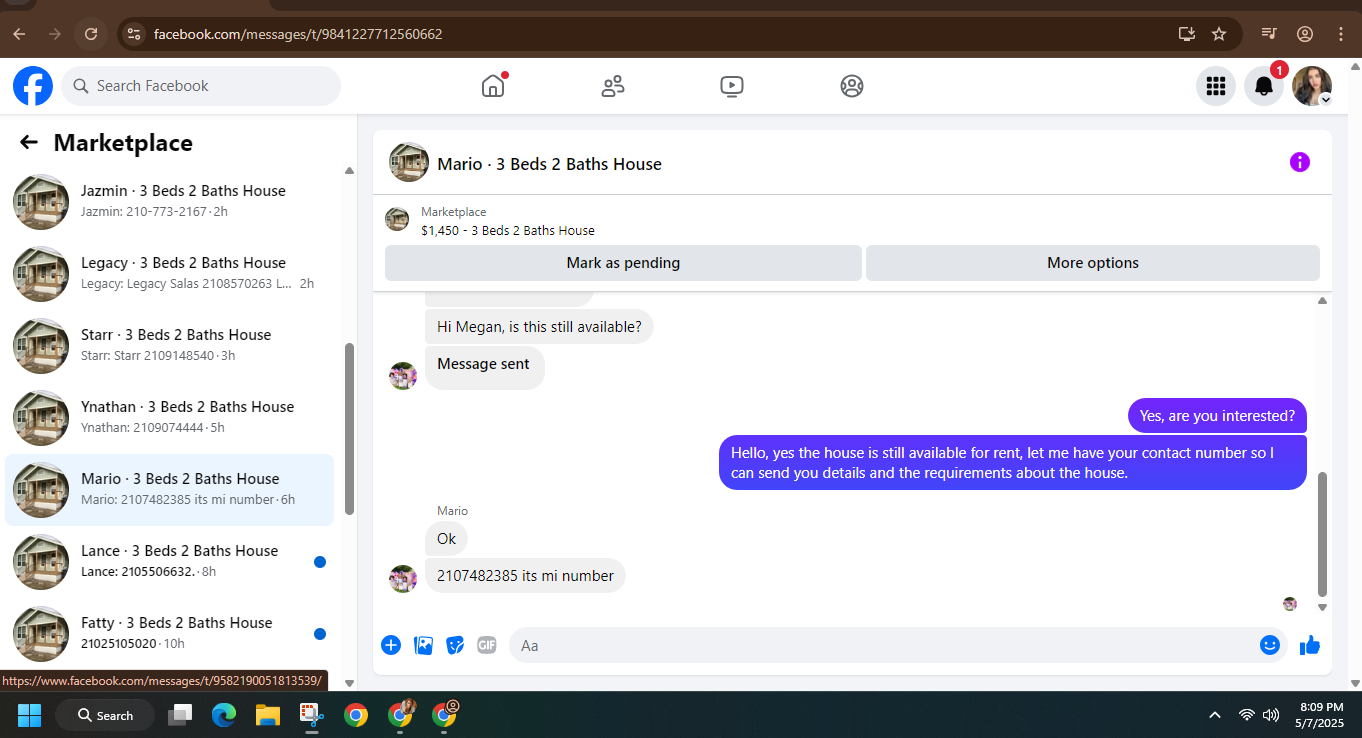Click the chat scrollbar down arrow

tap(1322, 607)
